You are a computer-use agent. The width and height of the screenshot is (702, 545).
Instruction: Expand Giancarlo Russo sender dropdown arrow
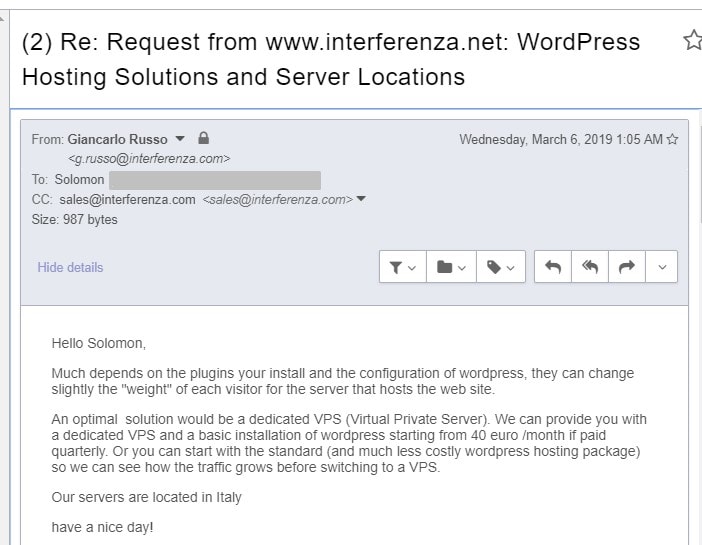(180, 139)
